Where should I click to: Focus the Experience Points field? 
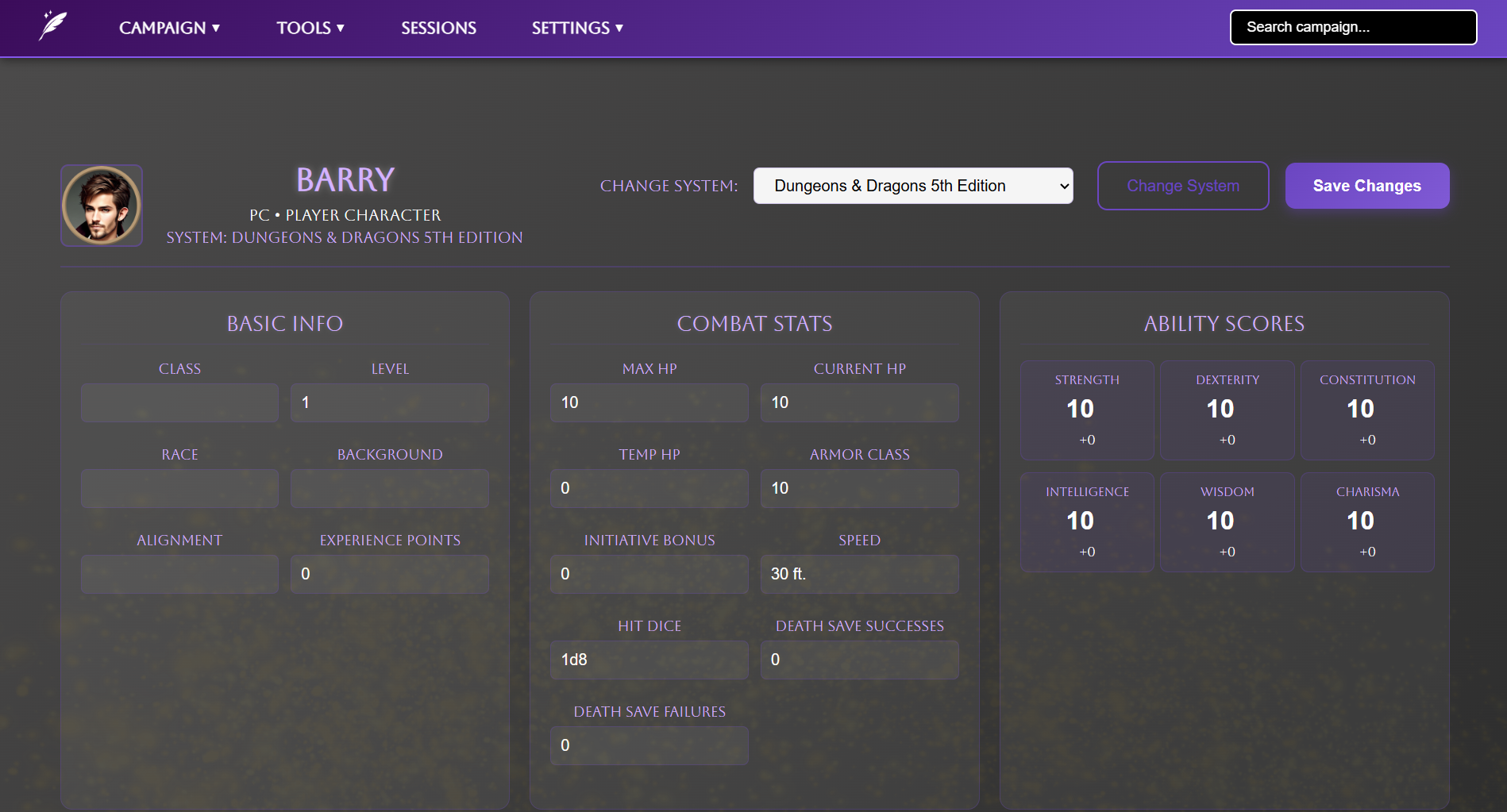pos(389,574)
